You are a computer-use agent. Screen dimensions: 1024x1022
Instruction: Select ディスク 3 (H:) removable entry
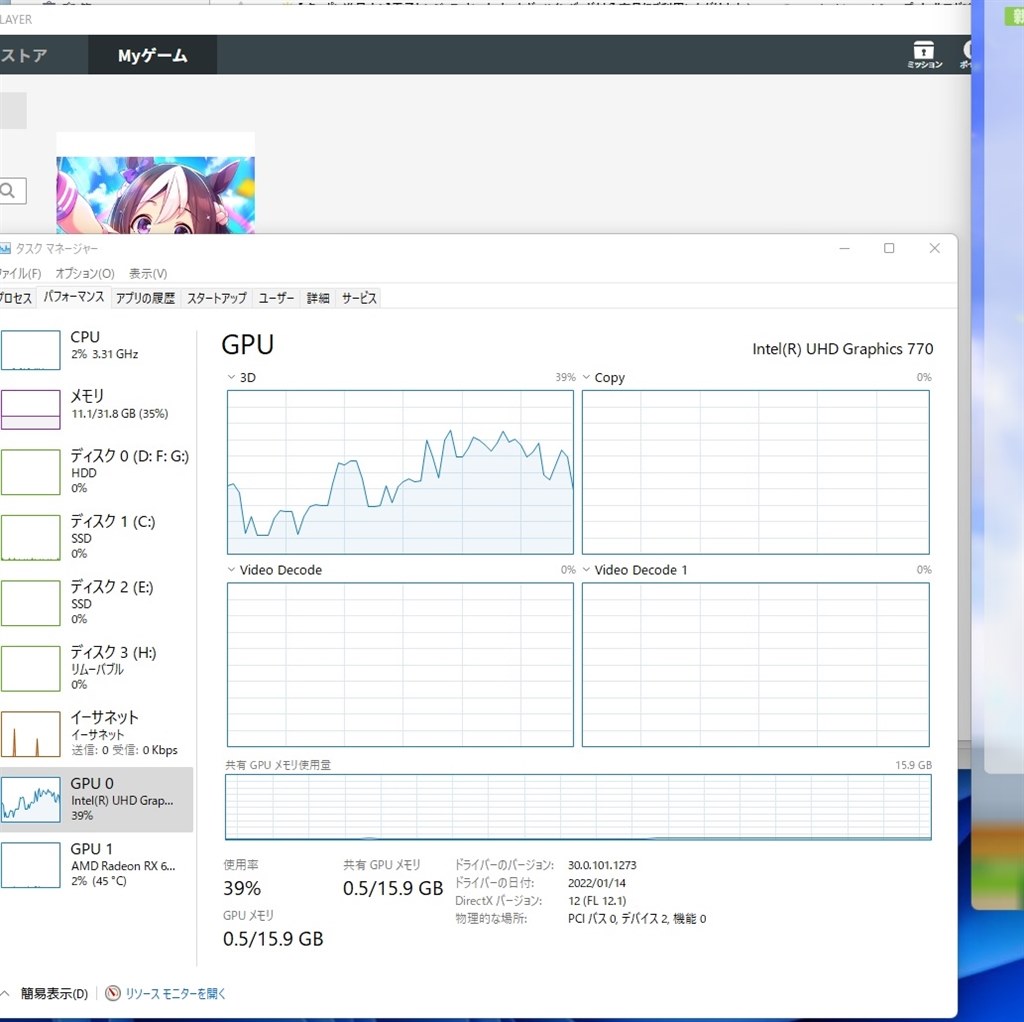(97, 667)
